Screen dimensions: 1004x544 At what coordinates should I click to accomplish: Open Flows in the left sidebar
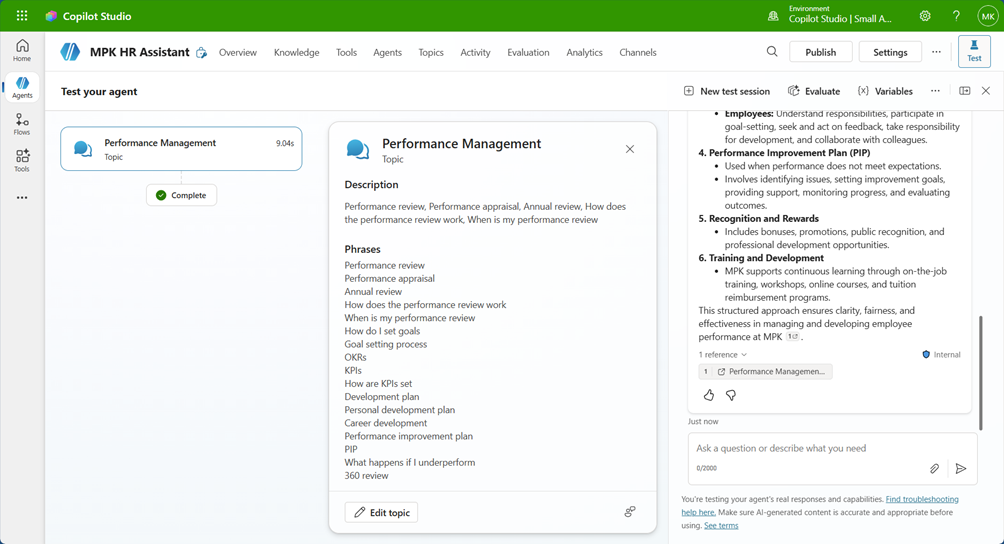(x=22, y=124)
